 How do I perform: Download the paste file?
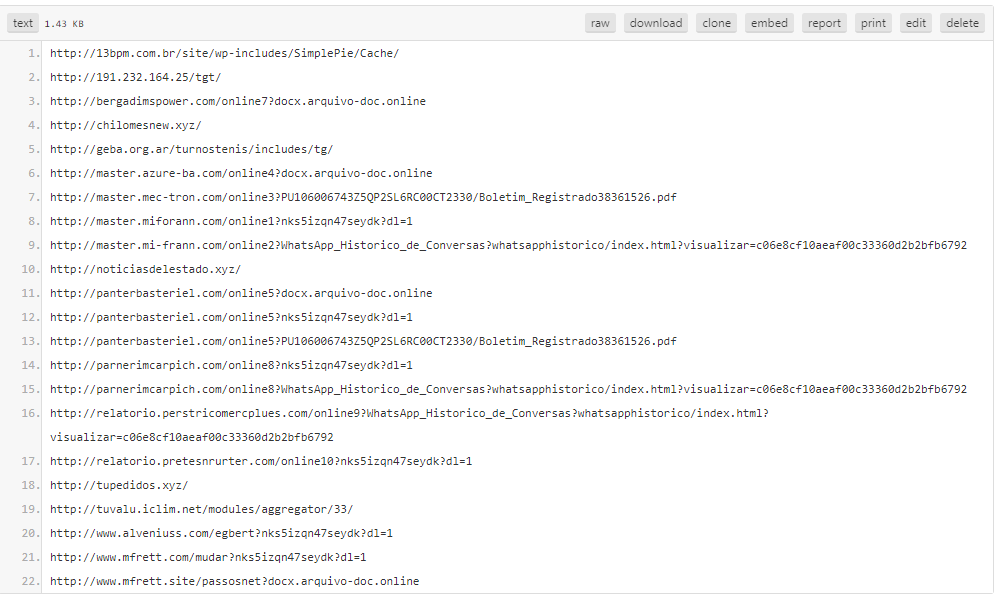coord(656,23)
